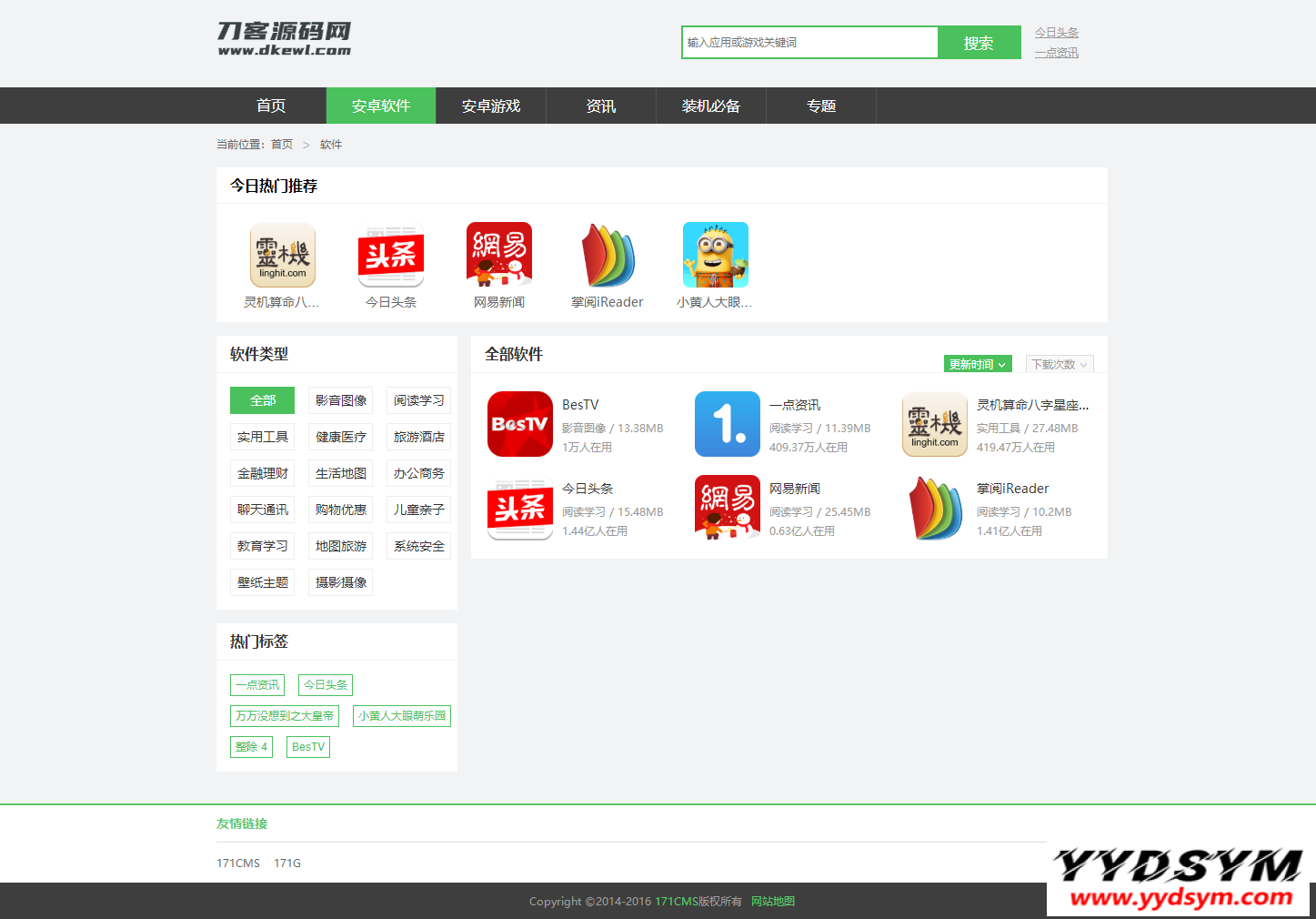Screen dimensions: 1316x919
Task: Open the 一点资讯 blue app icon
Action: click(728, 424)
